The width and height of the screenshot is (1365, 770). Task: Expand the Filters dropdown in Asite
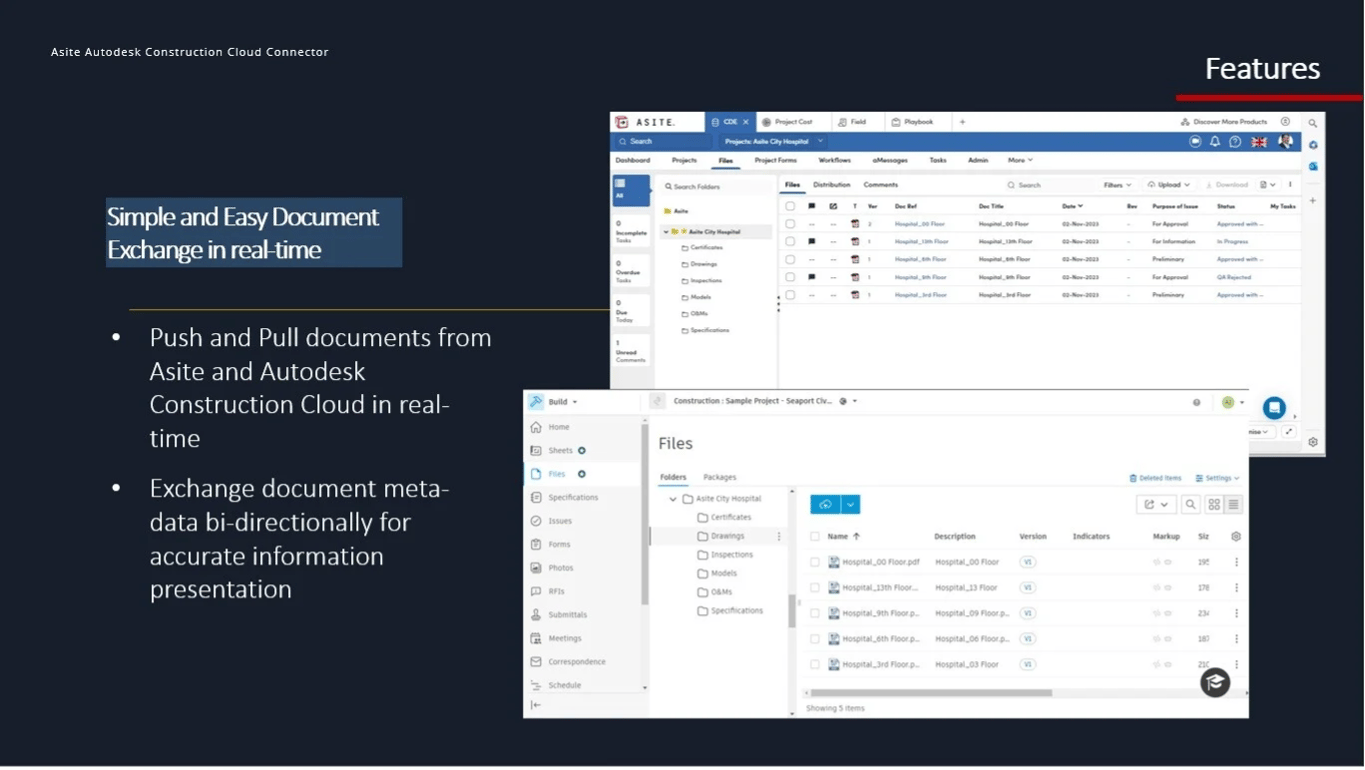[x=1117, y=185]
